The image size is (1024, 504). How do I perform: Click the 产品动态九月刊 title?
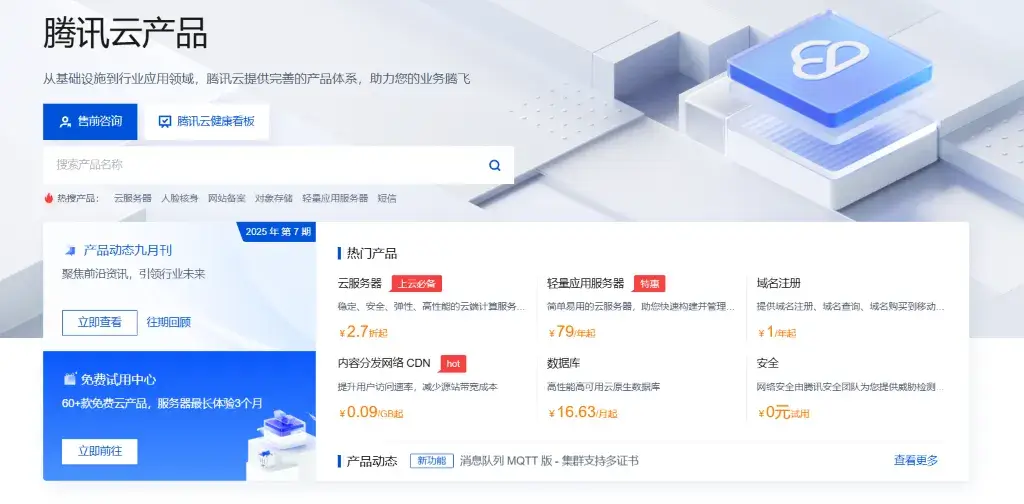[127, 250]
